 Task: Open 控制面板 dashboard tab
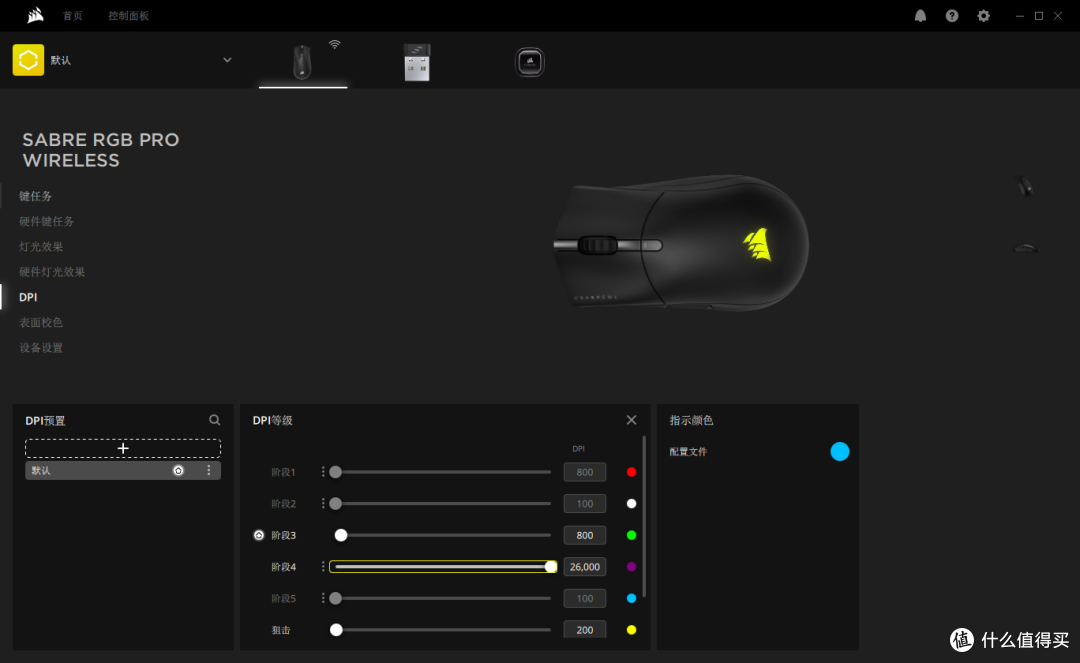pos(128,16)
